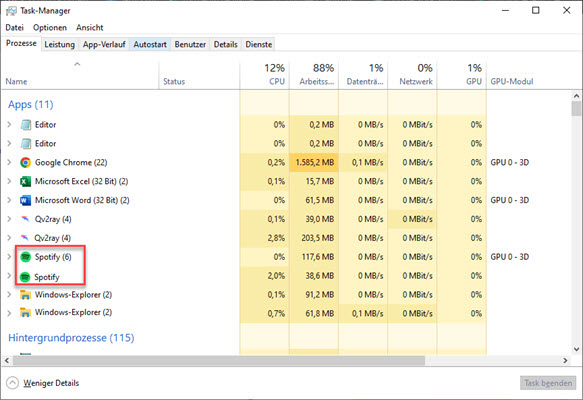Switch to the Details tab
This screenshot has height=400, width=583.
[x=226, y=45]
